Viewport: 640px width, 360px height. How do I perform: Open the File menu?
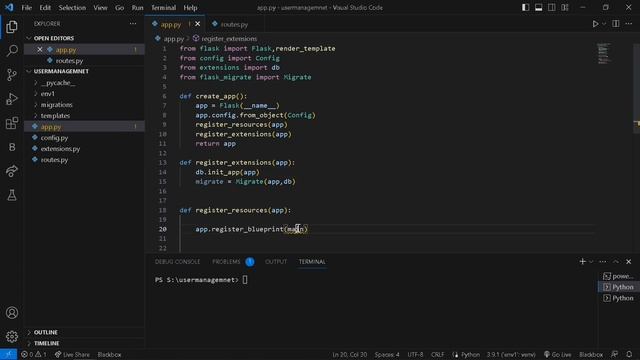pyautogui.click(x=27, y=7)
